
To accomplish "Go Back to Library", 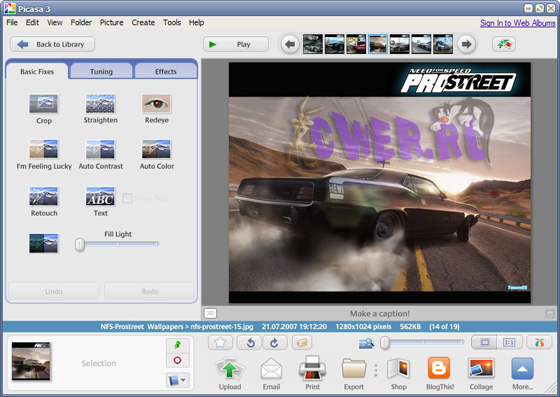I will click(x=52, y=44).
